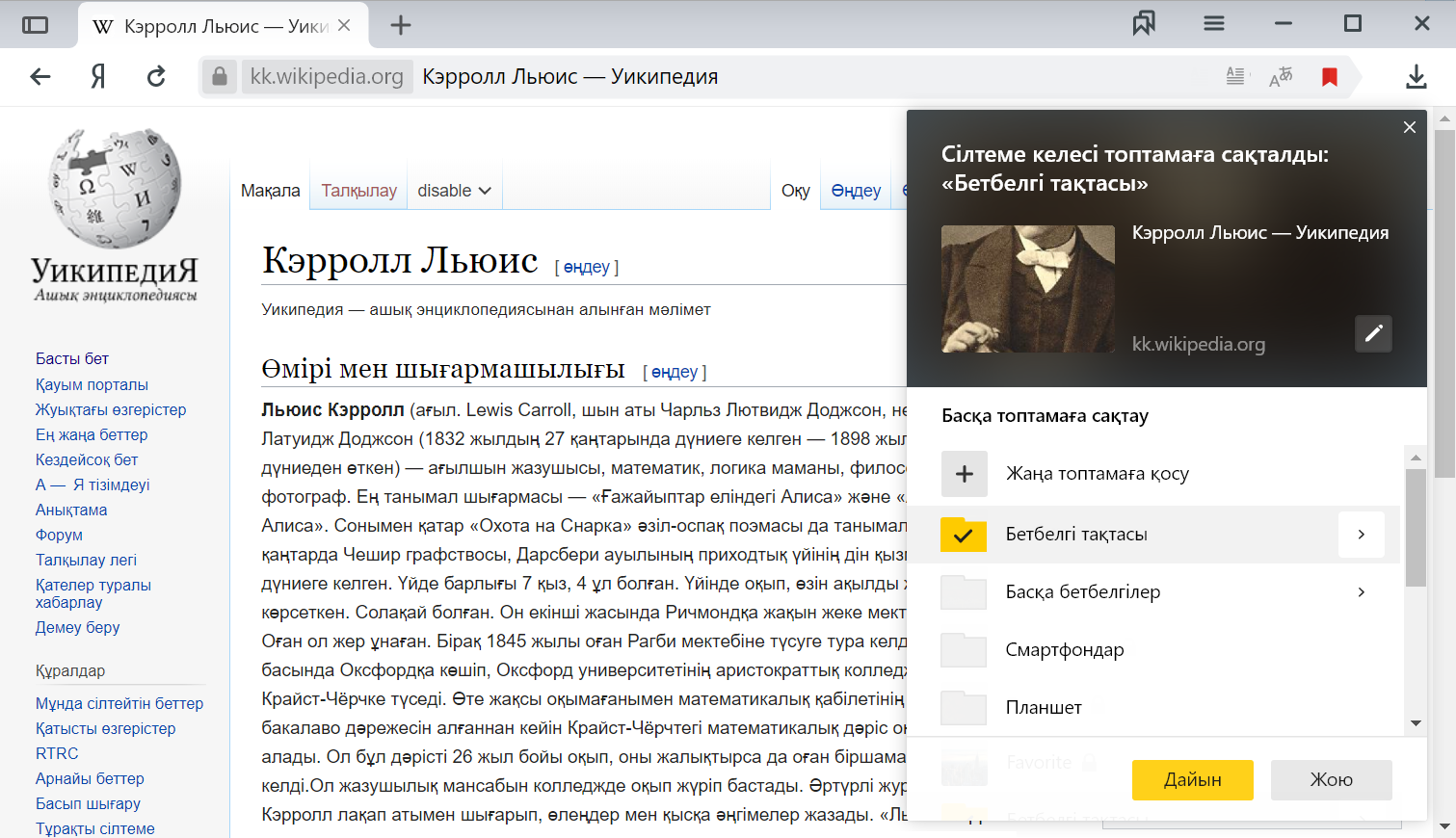Close the bookmark saved popup
Screen dimensions: 1456x838
[1410, 127]
